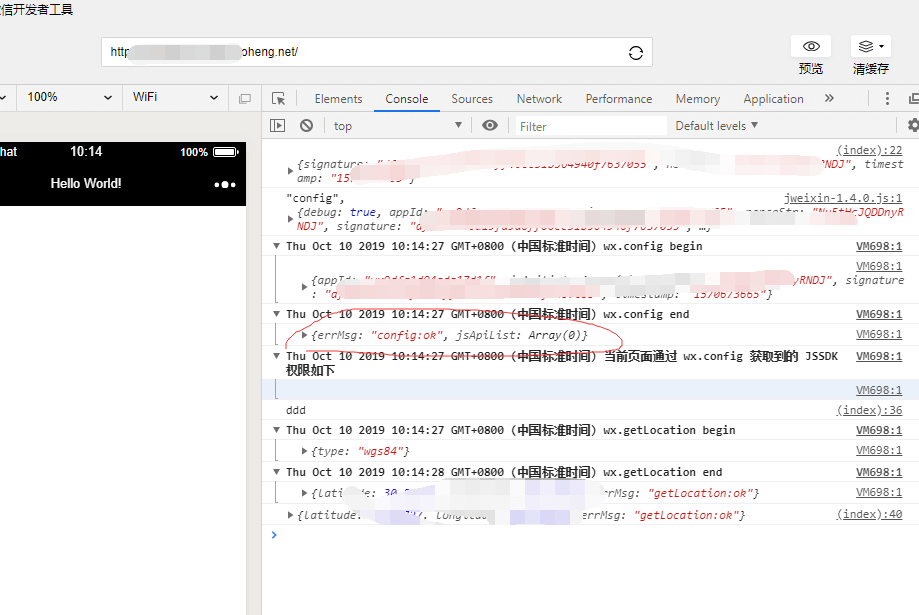Click the console Filter input field
This screenshot has height=615, width=919.
590,126
